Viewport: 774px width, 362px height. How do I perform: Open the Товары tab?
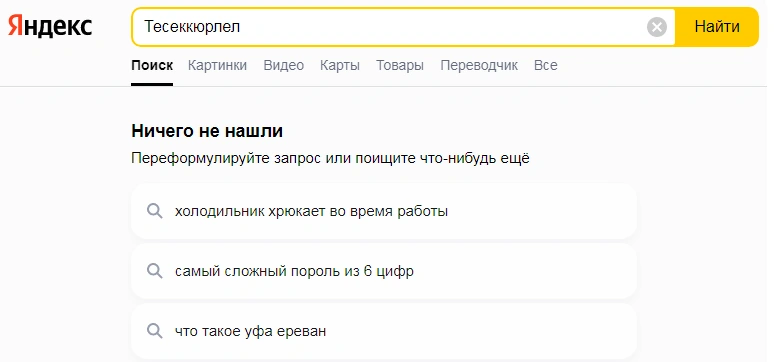click(400, 66)
